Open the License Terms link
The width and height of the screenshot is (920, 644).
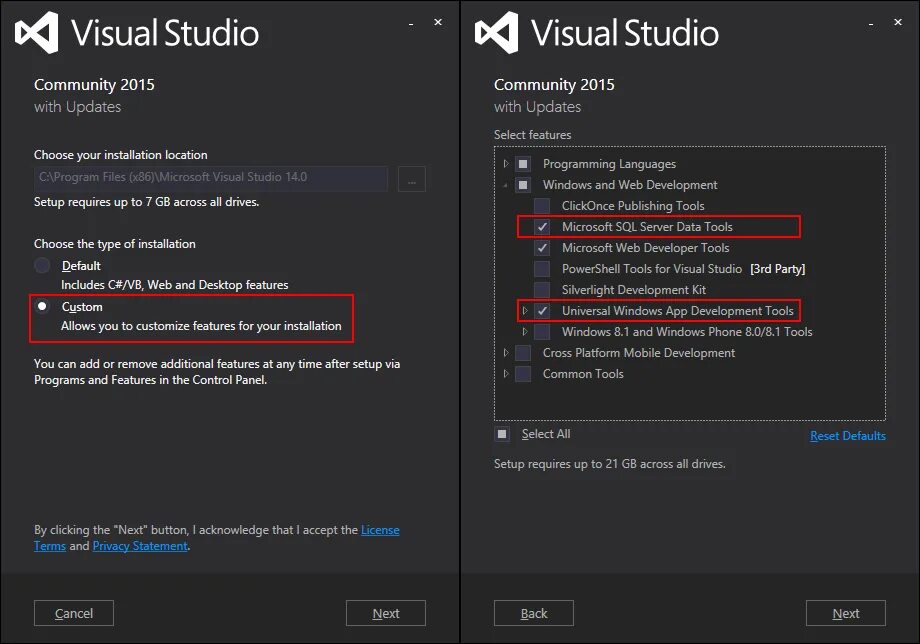pos(380,530)
